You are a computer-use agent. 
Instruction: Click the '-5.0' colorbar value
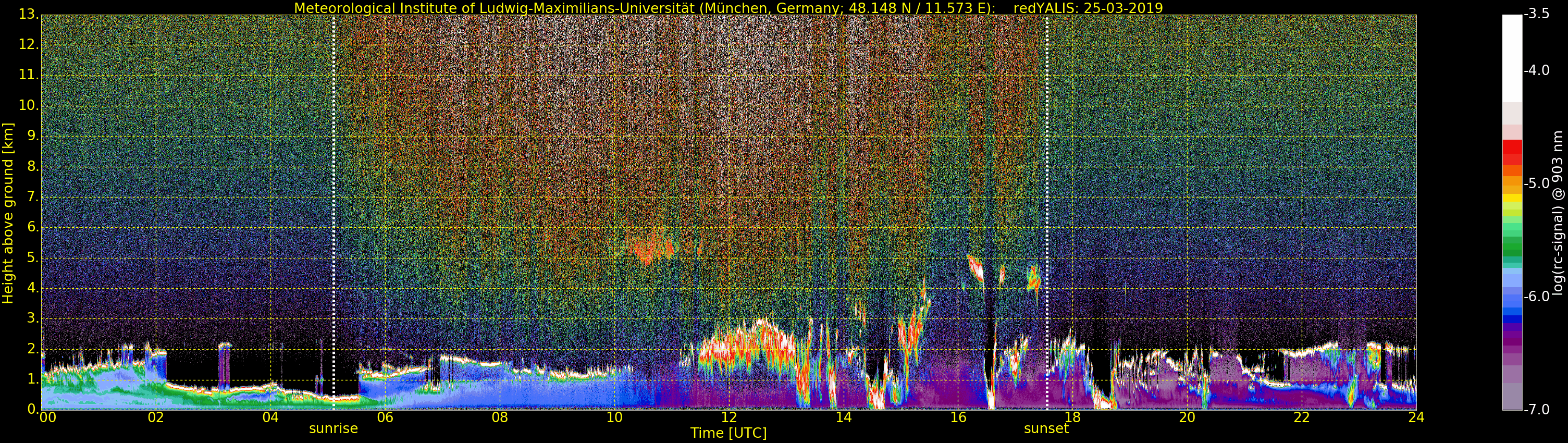1537,183
